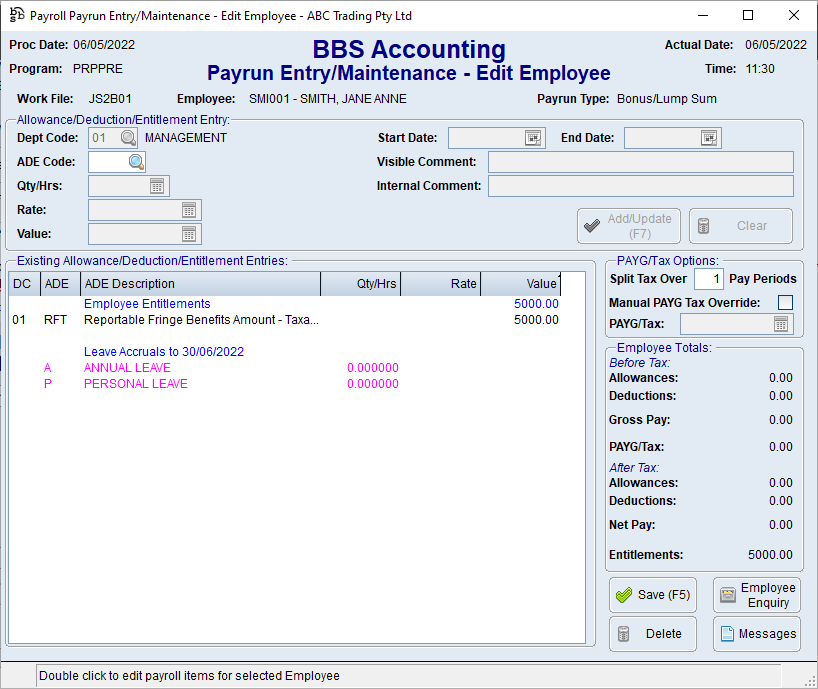Open the Start Date calendar picker

point(533,138)
